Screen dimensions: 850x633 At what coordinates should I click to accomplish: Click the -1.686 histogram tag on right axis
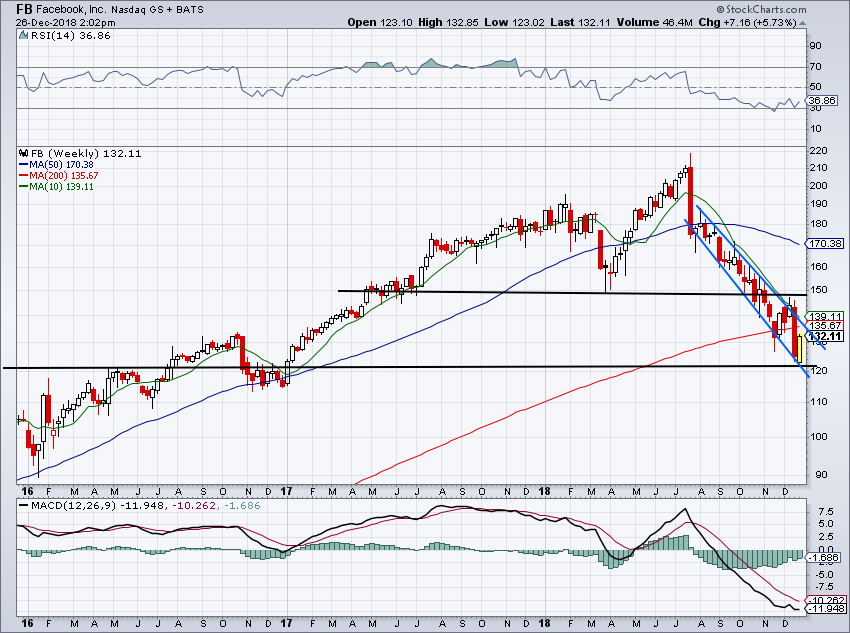click(824, 558)
